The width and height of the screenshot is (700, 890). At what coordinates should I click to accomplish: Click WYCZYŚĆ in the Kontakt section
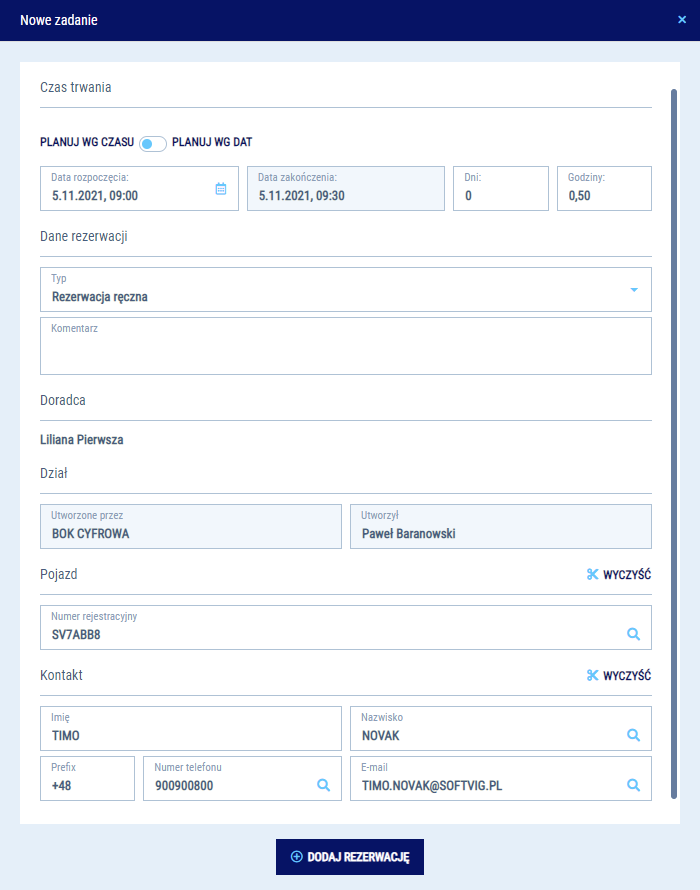click(x=627, y=675)
